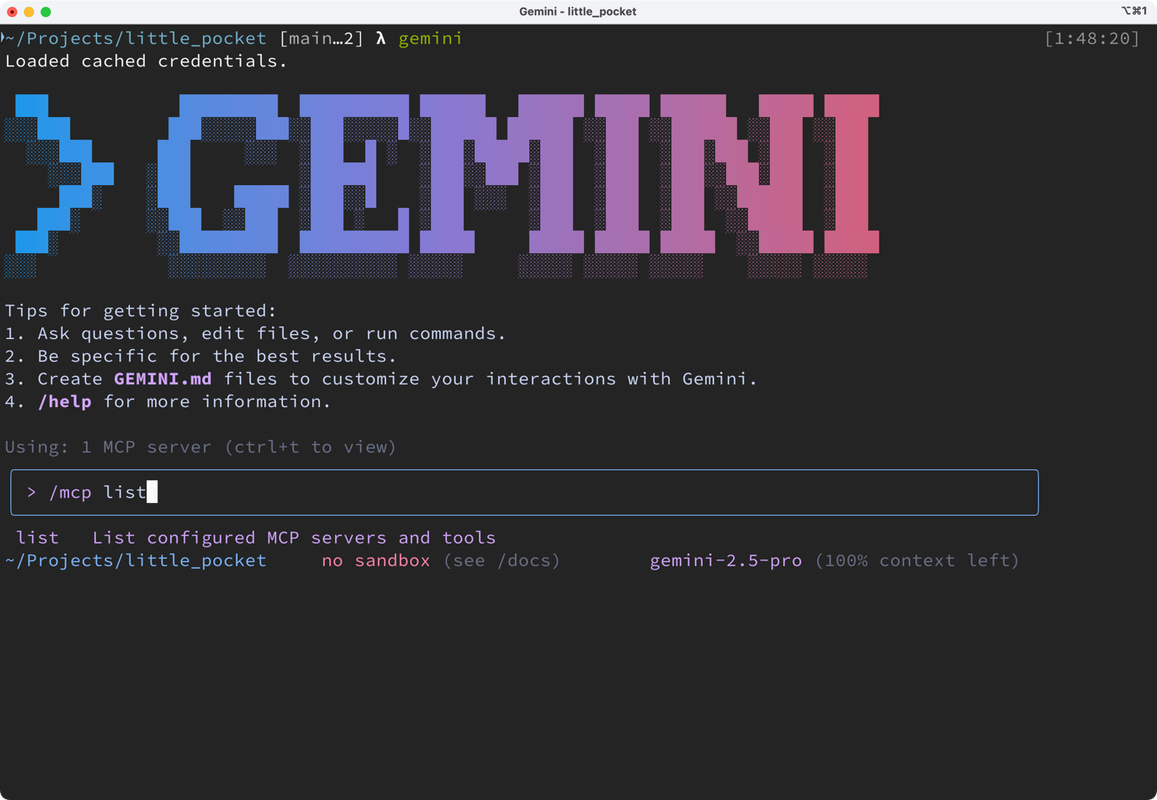
Task: Click the prompt '>' symbol in the input box
Action: [31, 492]
